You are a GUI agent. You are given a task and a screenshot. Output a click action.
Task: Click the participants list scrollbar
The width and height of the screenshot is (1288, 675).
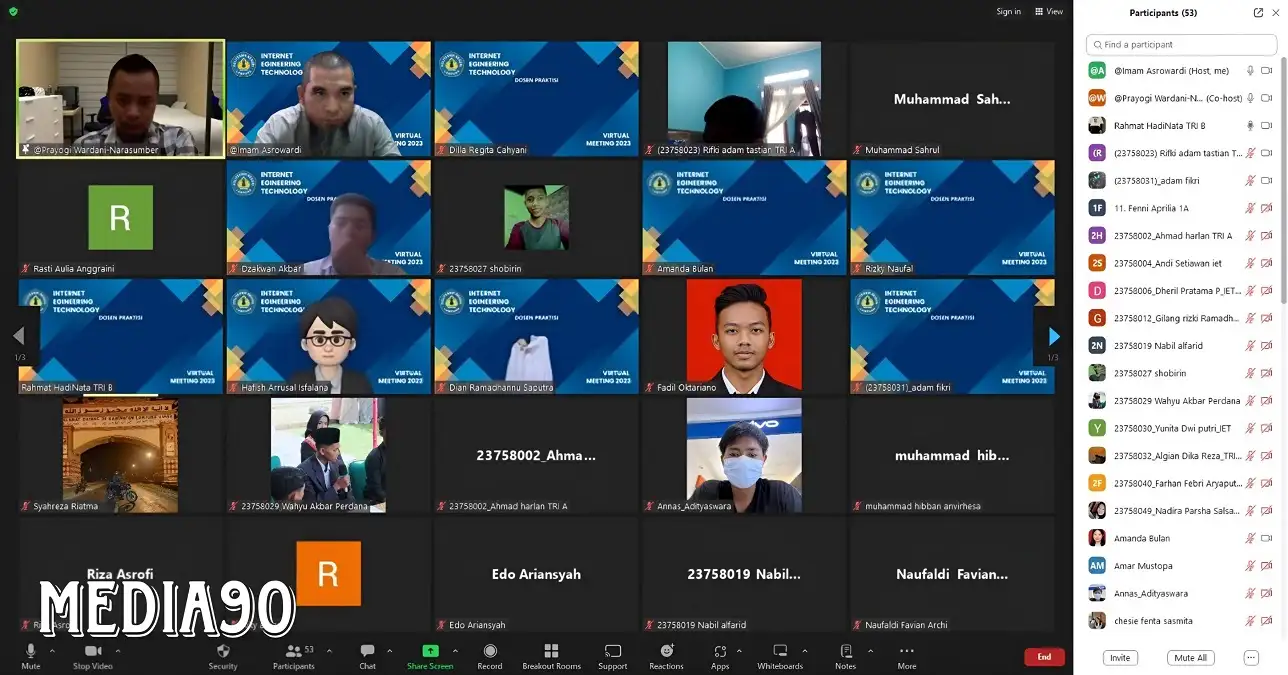(x=1283, y=200)
